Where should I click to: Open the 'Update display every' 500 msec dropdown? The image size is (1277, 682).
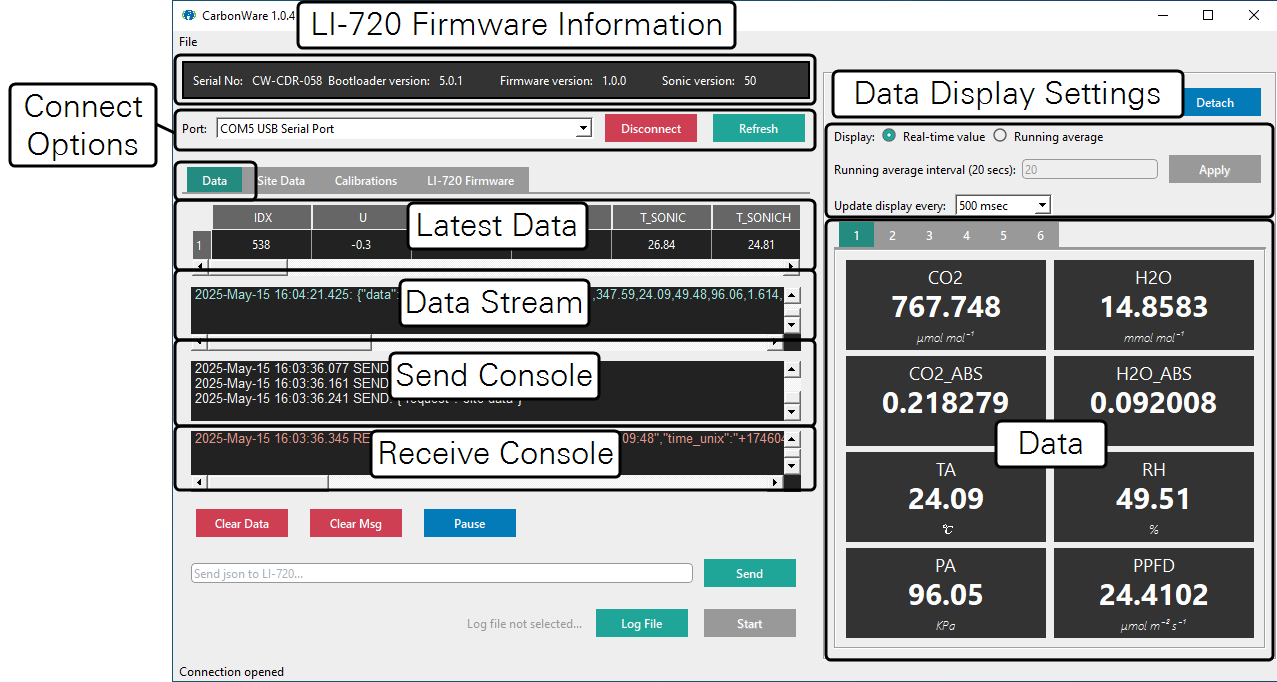[x=1003, y=206]
